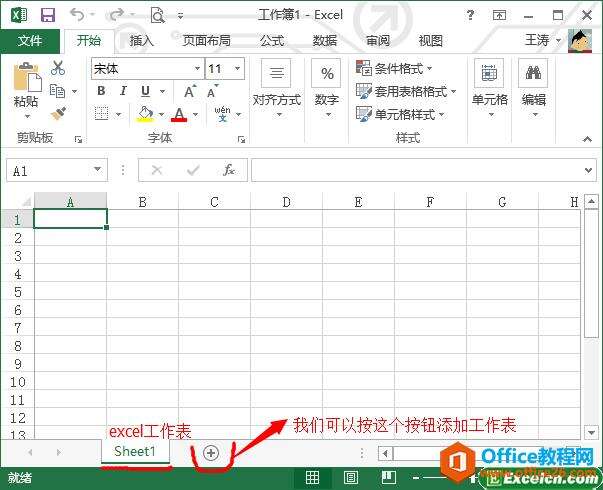Screen dimensions: 603x490
Task: Open the 文件 File tab
Action: click(x=30, y=41)
